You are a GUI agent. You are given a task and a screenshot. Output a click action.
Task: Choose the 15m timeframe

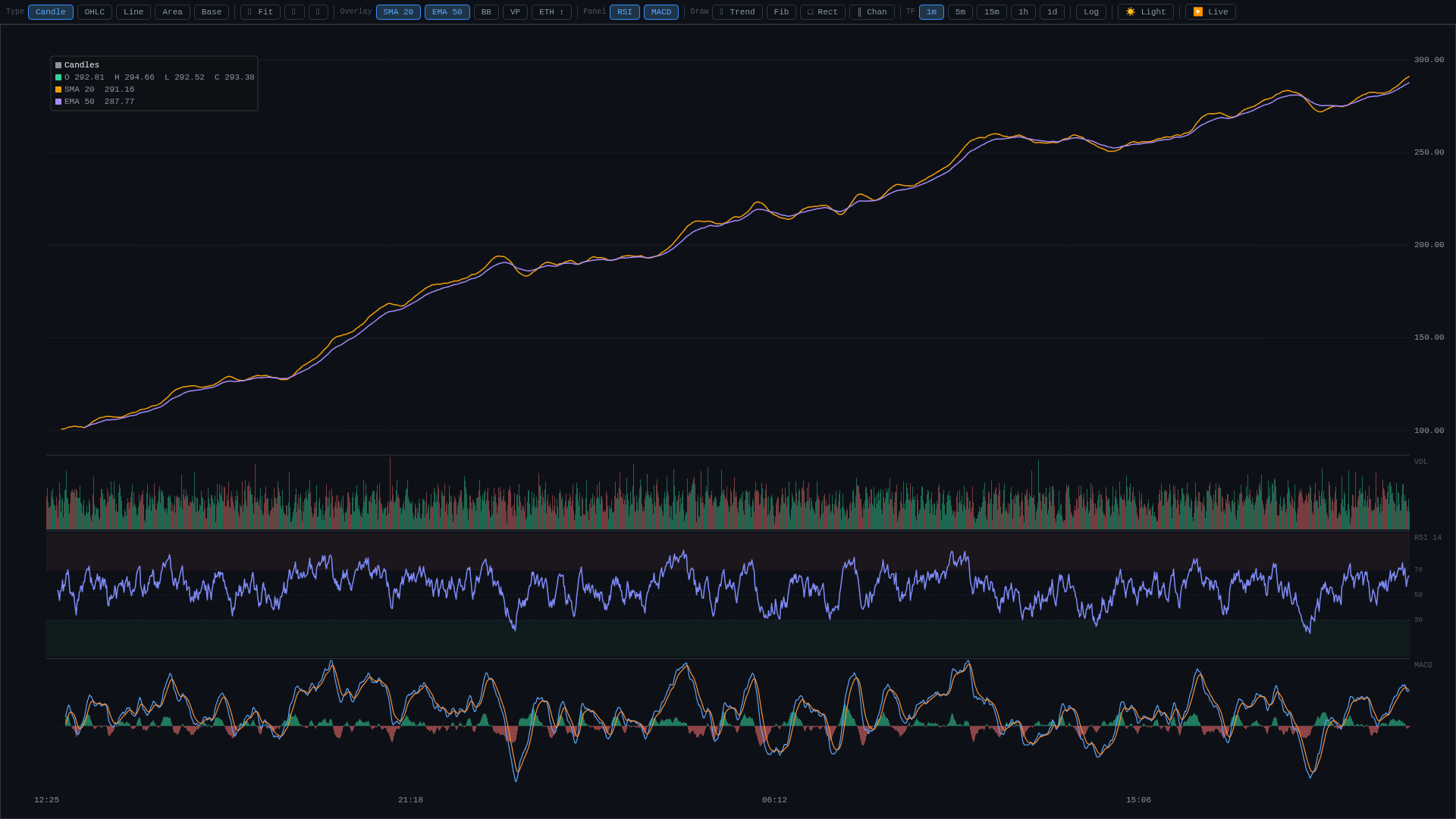[992, 12]
